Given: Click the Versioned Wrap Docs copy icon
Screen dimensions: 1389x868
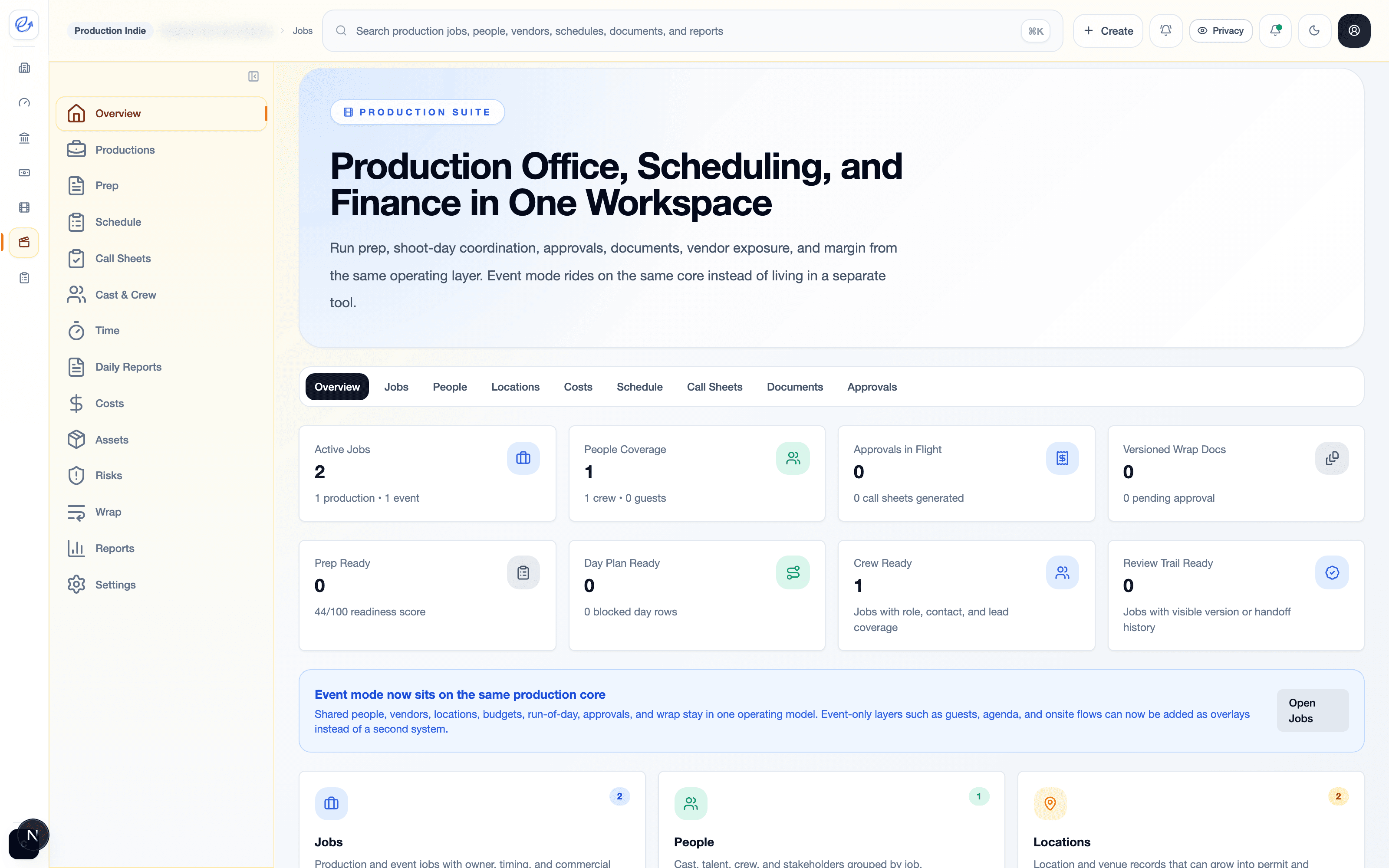Looking at the screenshot, I should pos(1332,458).
